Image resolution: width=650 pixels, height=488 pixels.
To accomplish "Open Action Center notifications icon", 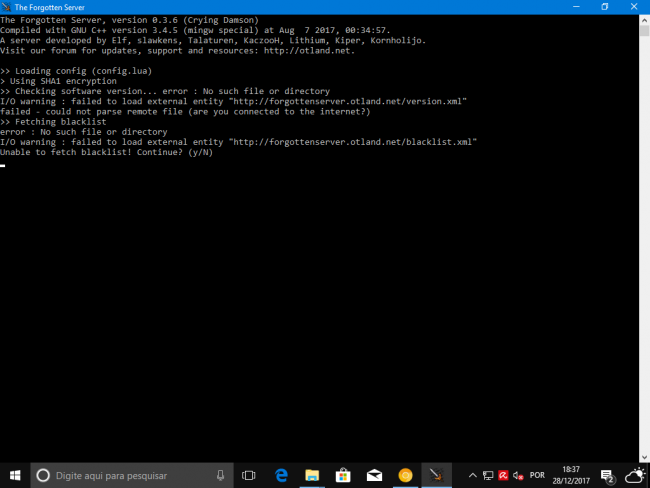I will (x=608, y=476).
